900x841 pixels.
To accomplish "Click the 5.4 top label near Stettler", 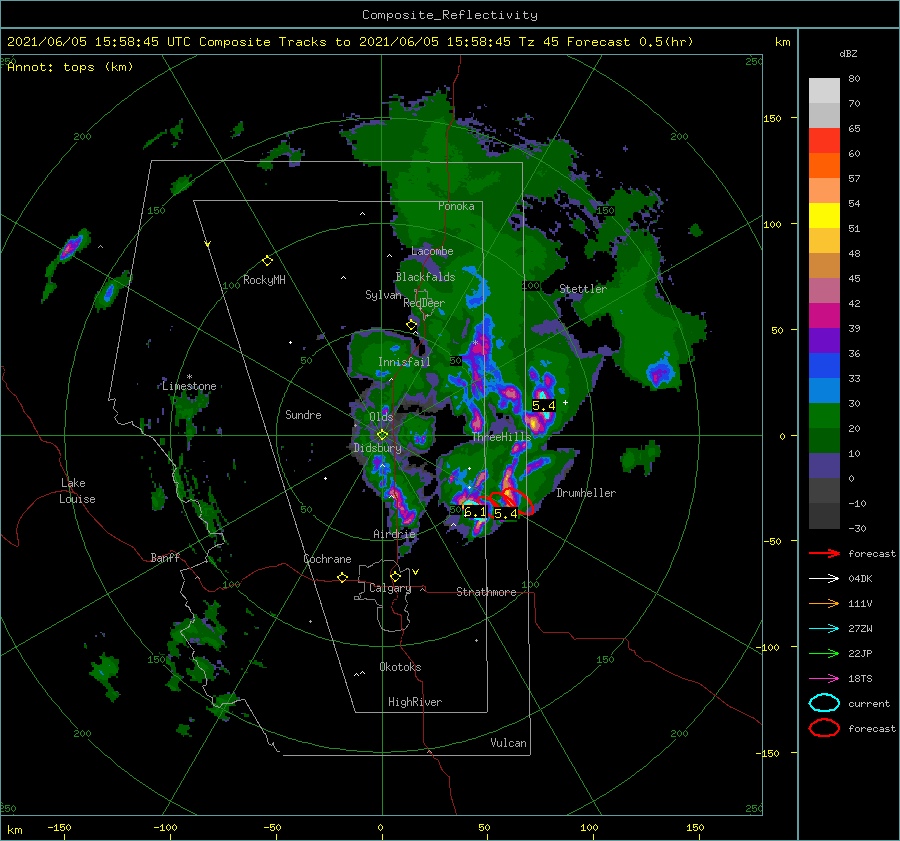I will click(x=544, y=406).
